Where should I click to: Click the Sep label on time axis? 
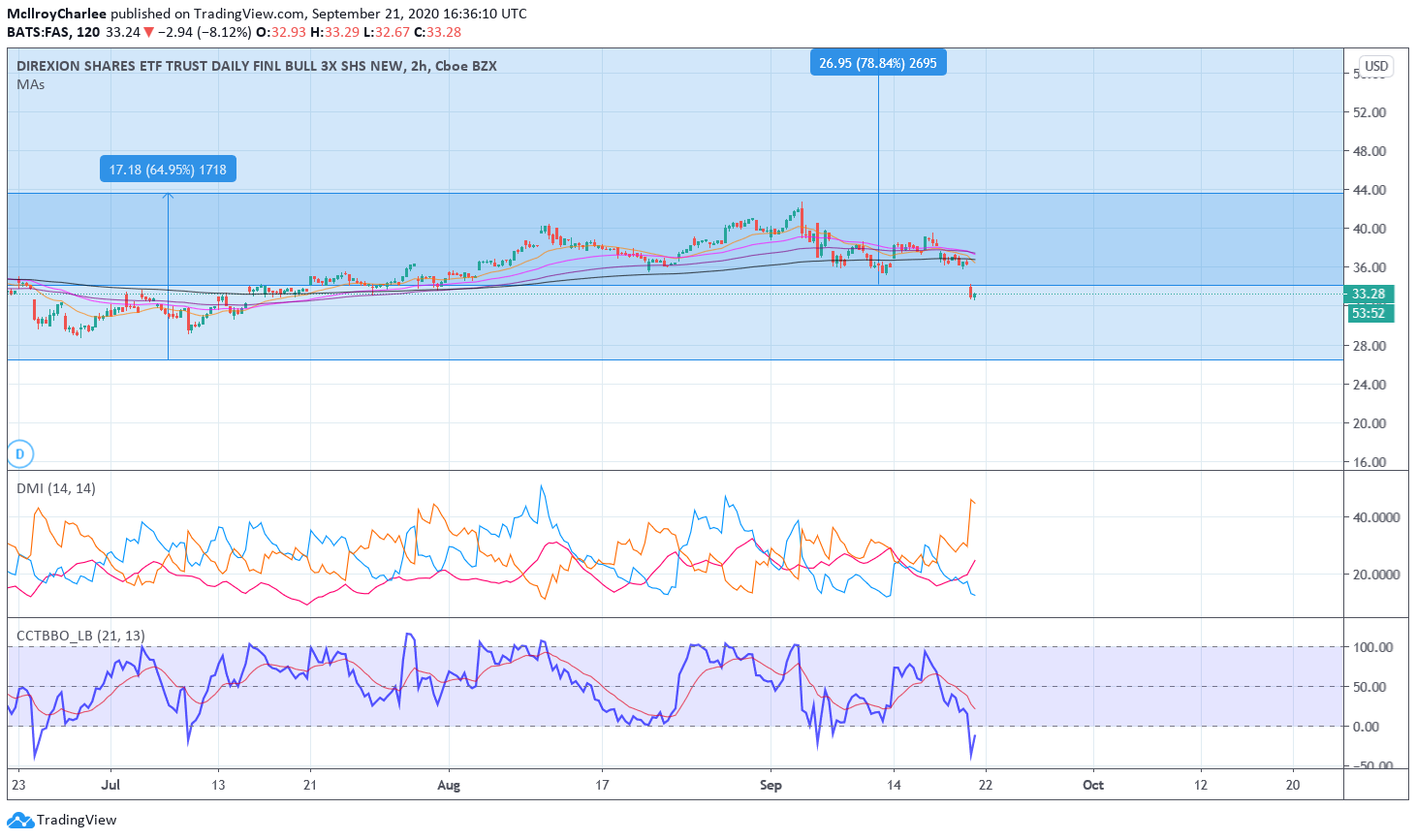tap(771, 785)
